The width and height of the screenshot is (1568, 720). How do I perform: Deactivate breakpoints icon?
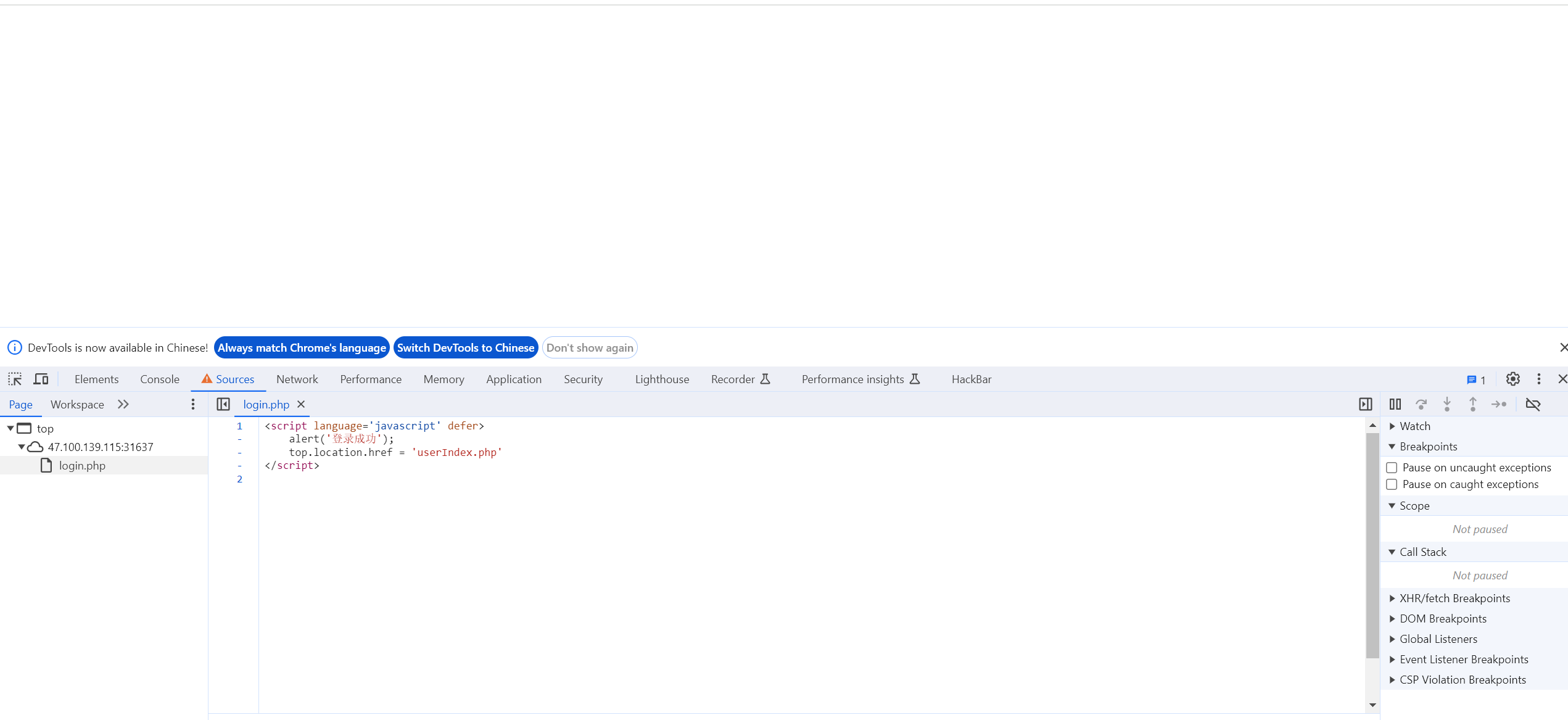click(x=1533, y=404)
